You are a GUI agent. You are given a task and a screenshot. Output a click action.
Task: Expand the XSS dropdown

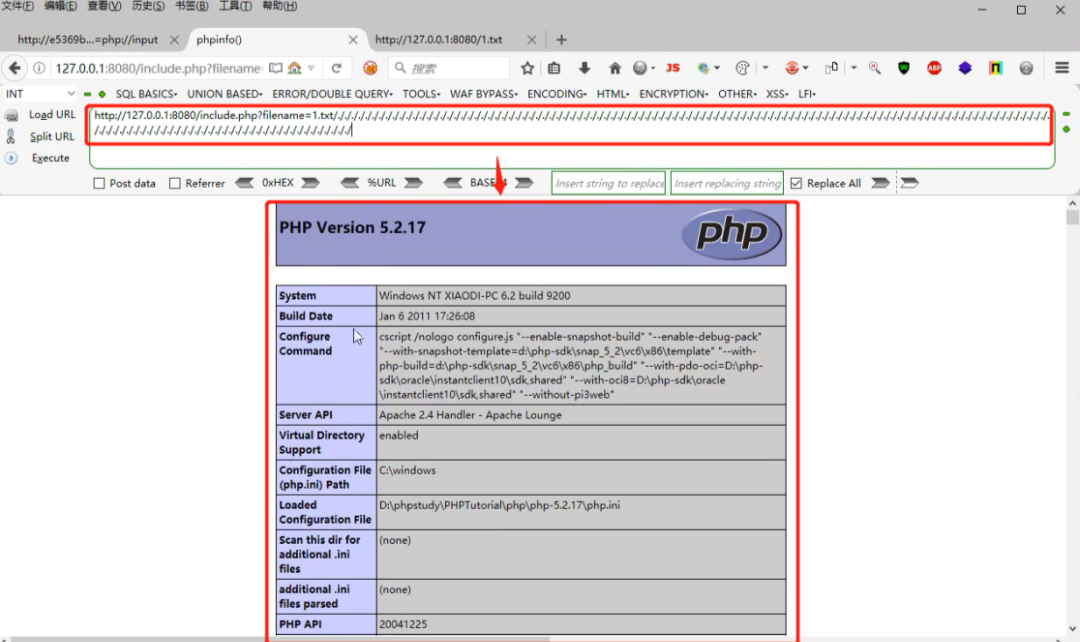point(777,94)
